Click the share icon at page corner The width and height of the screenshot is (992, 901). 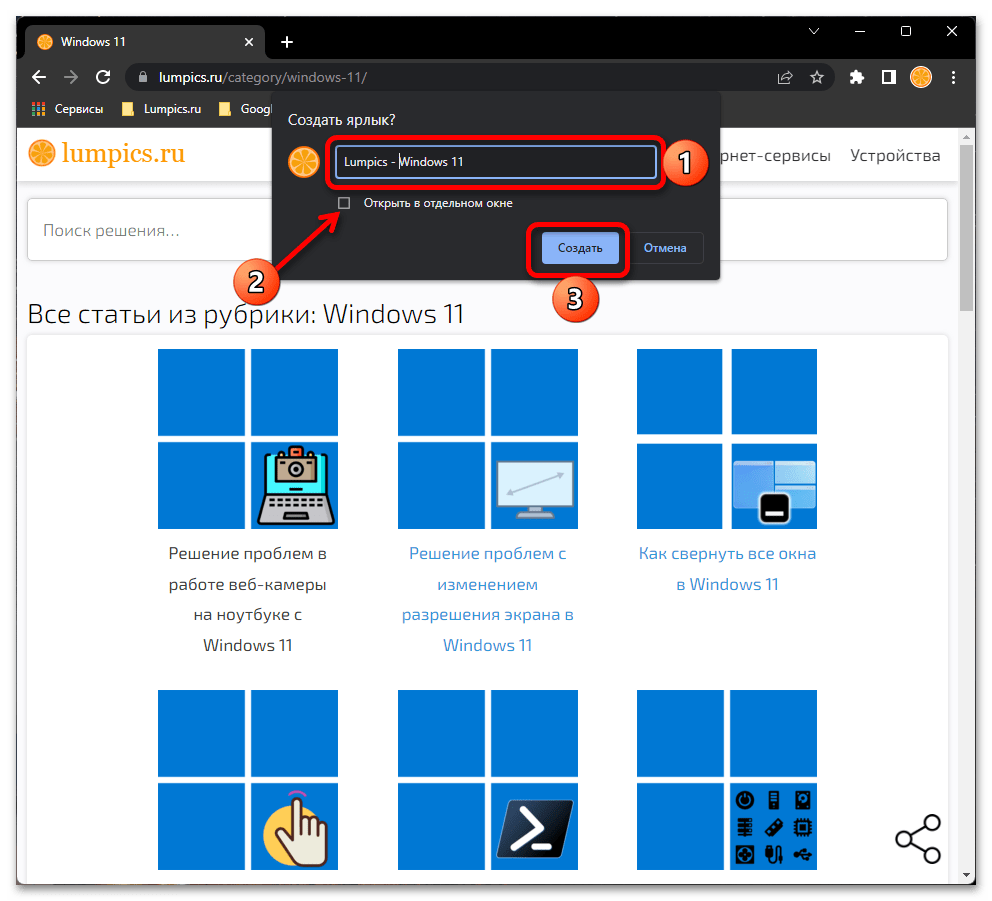pyautogui.click(x=918, y=839)
